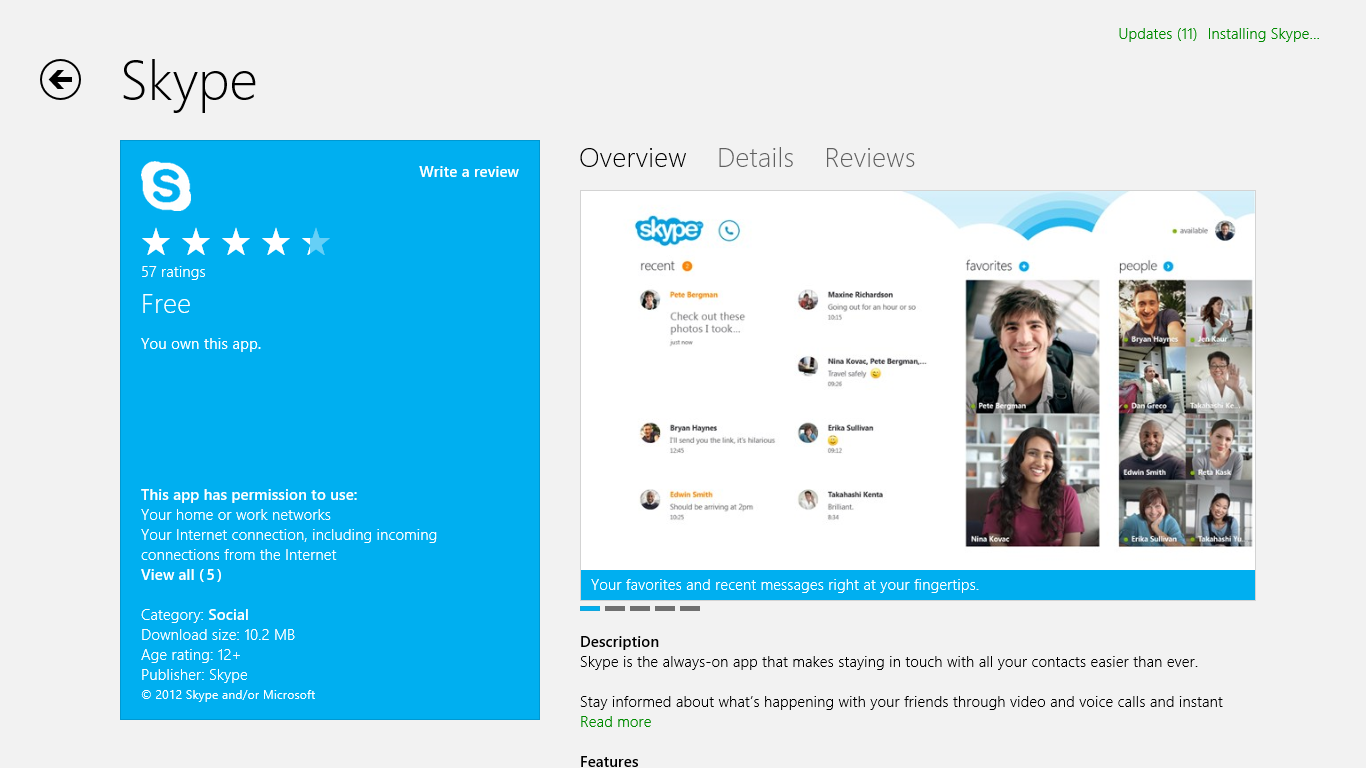Click the 2012 Skype and/or Microsoft copyright
Image resolution: width=1366 pixels, height=768 pixels.
228,695
